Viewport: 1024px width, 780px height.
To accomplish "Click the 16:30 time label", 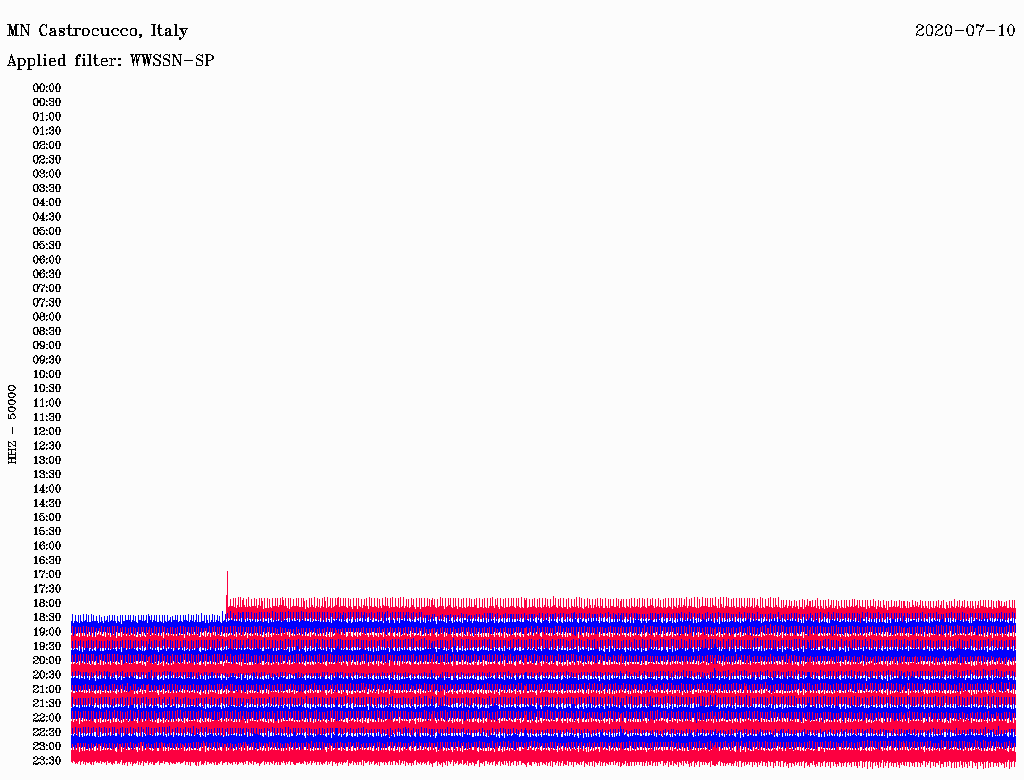I will click(x=47, y=561).
